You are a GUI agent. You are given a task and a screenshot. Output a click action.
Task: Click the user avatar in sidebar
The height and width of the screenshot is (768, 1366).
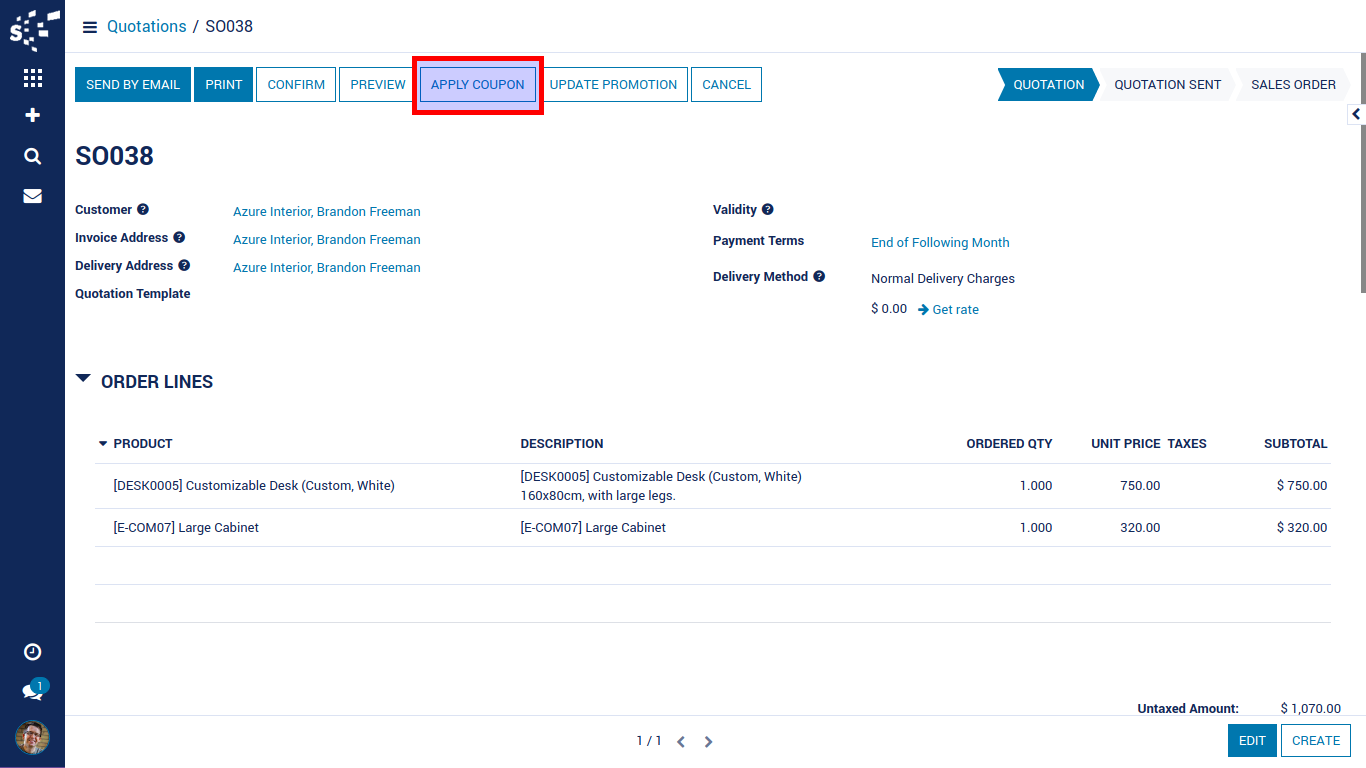click(x=32, y=738)
